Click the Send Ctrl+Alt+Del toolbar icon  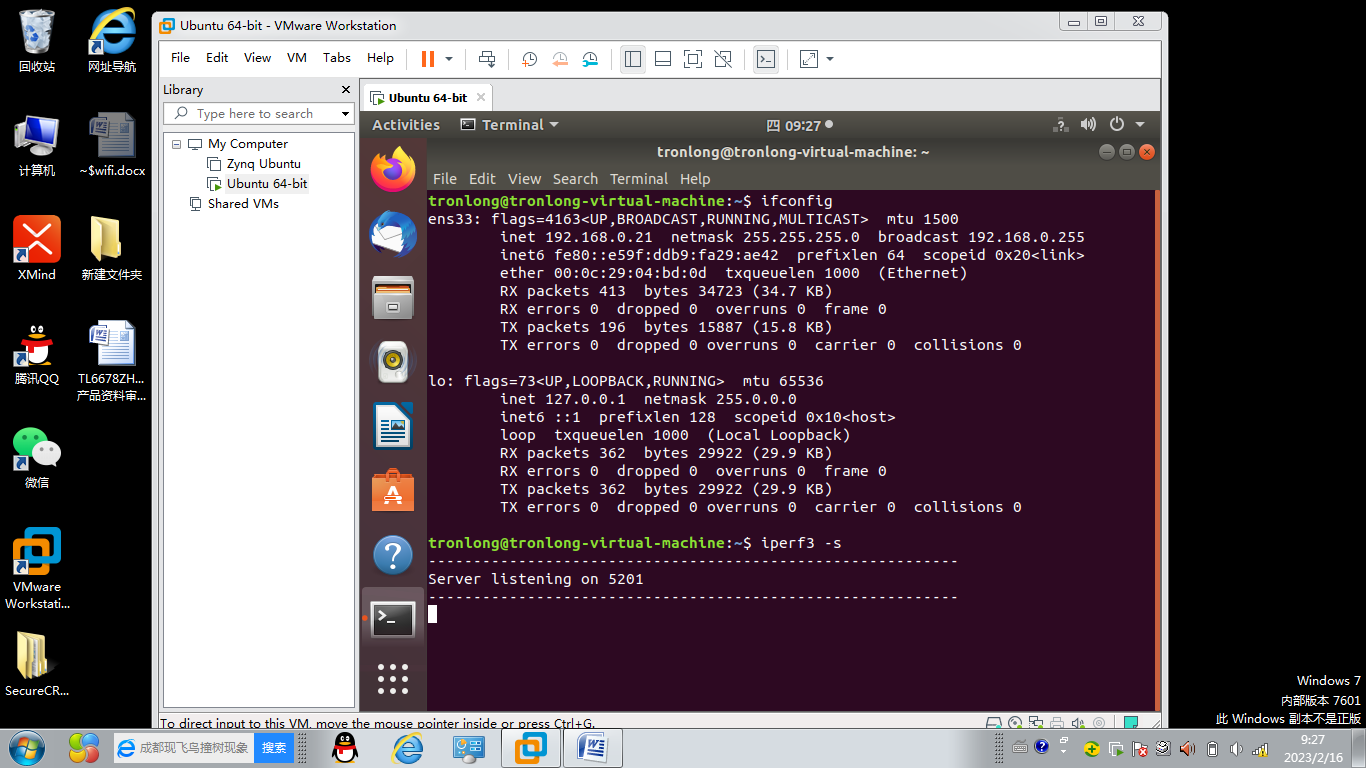[487, 59]
